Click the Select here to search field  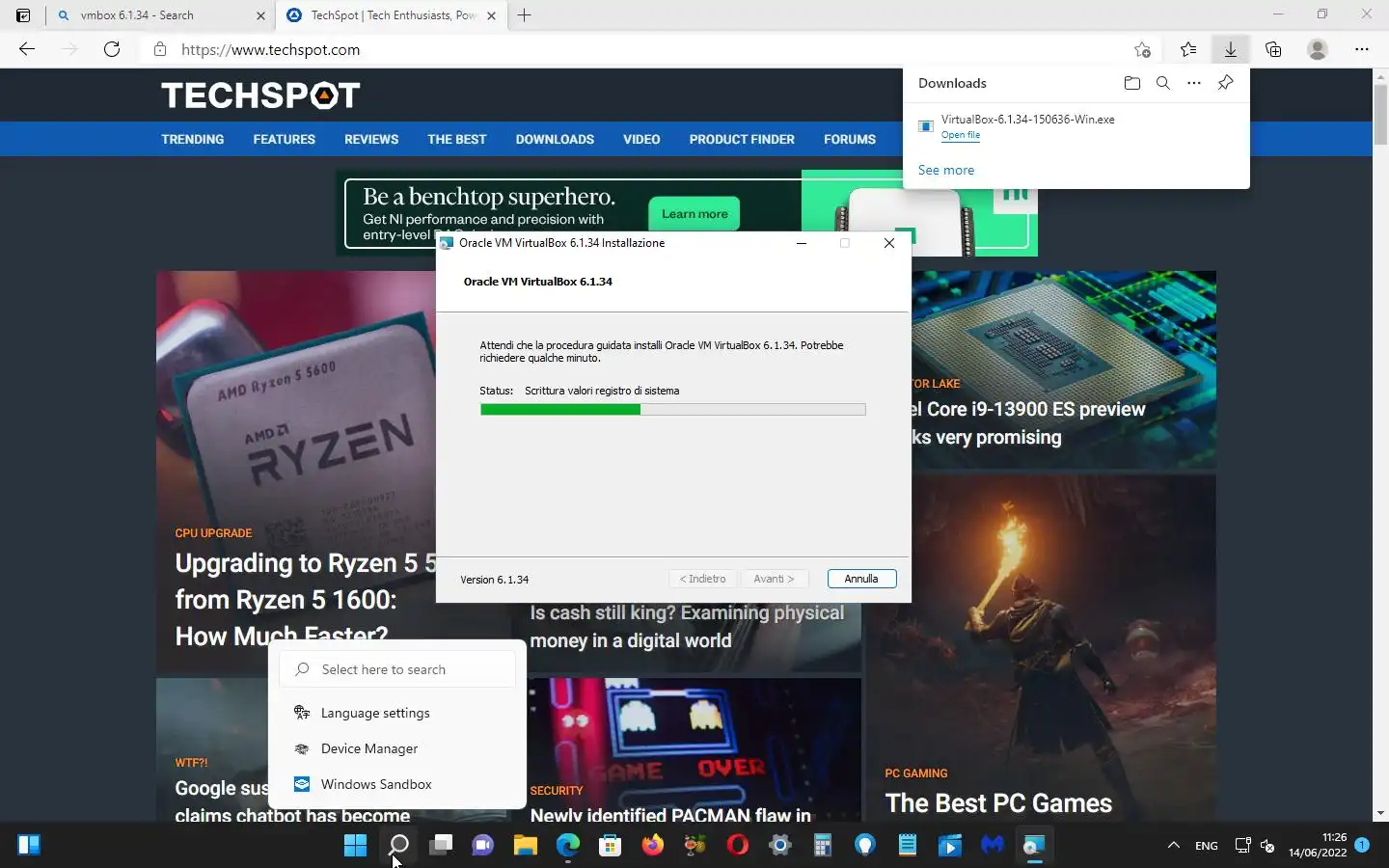click(x=396, y=669)
